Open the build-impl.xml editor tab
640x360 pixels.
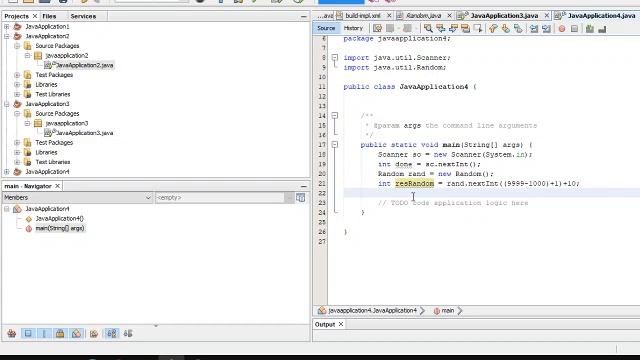pyautogui.click(x=362, y=16)
